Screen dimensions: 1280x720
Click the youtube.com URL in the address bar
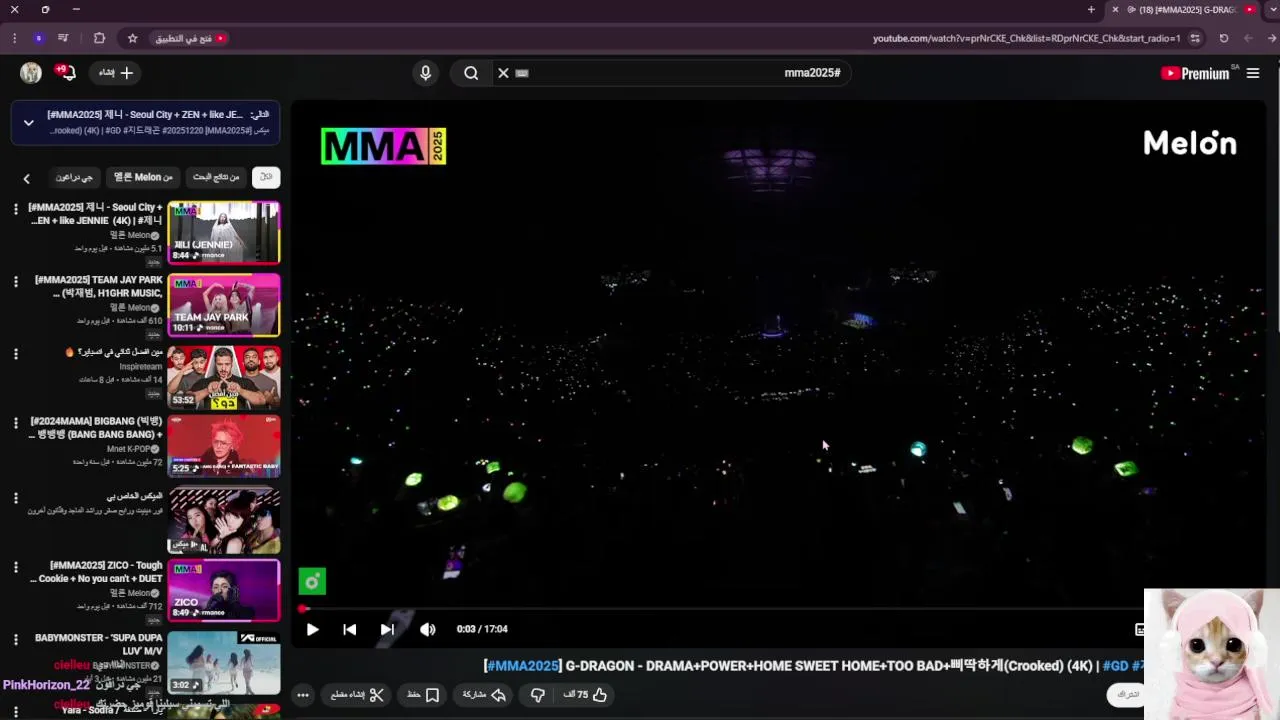click(1026, 38)
